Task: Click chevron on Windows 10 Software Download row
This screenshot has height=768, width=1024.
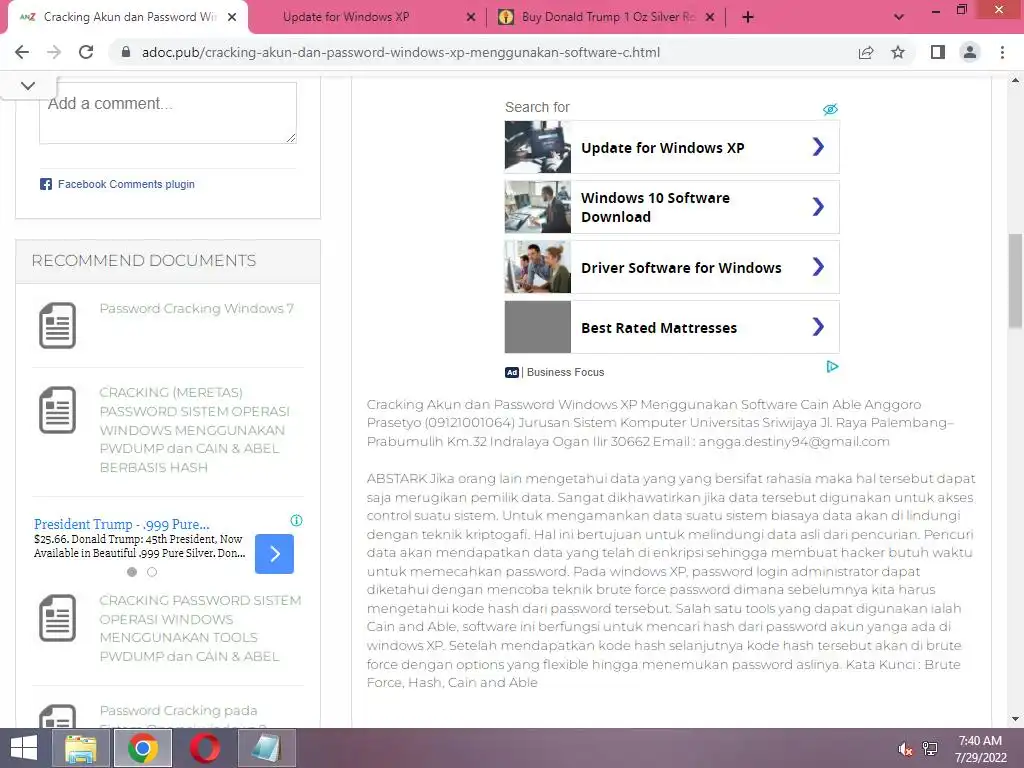Action: (818, 207)
